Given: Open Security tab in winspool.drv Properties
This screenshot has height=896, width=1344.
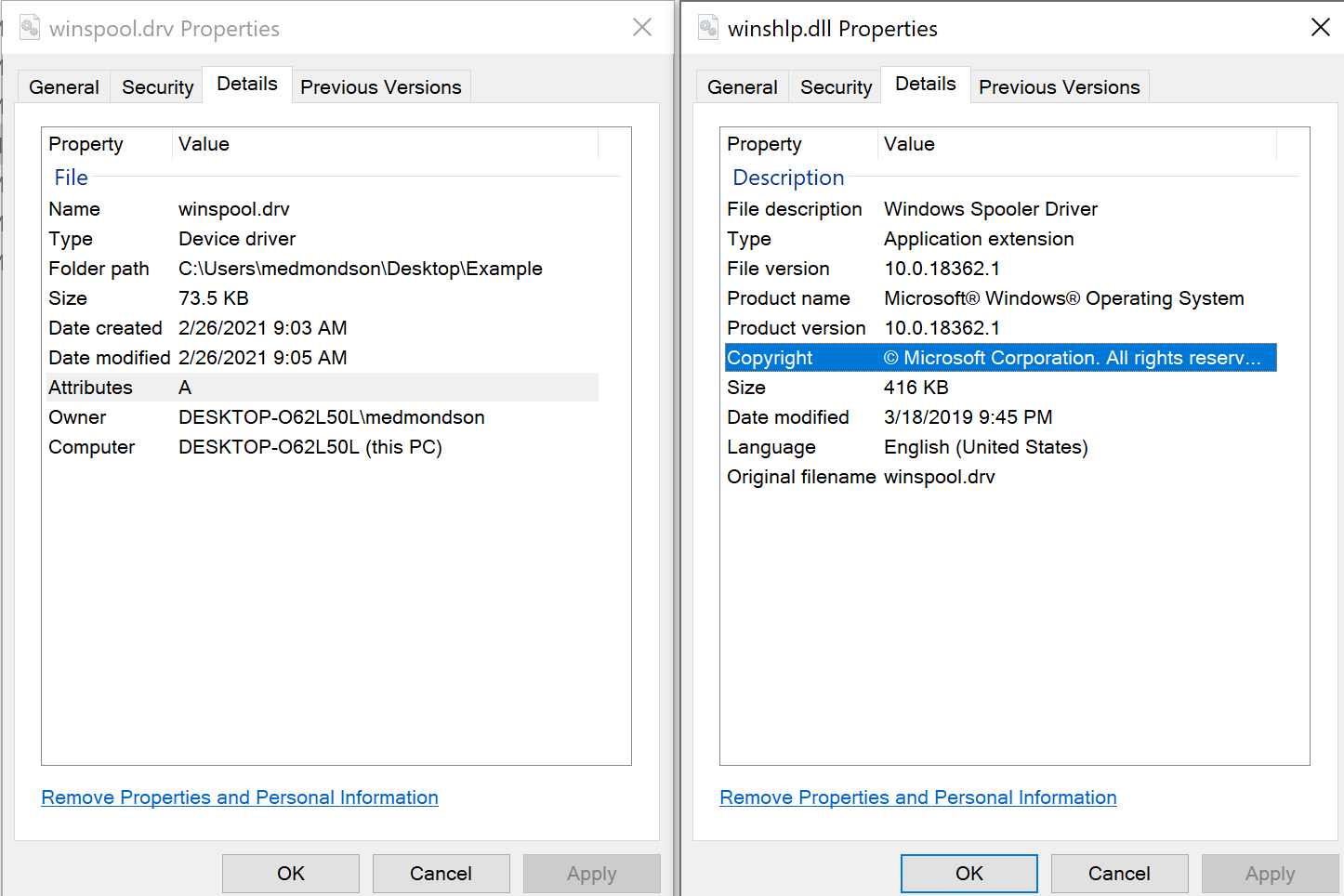Looking at the screenshot, I should coord(158,86).
